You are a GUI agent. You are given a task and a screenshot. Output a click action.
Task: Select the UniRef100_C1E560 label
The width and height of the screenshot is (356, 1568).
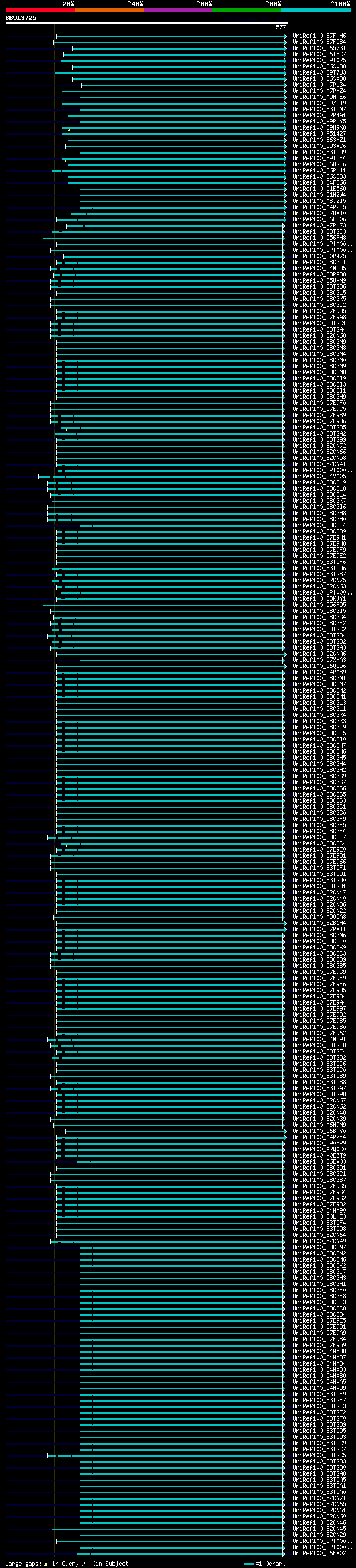[319, 189]
